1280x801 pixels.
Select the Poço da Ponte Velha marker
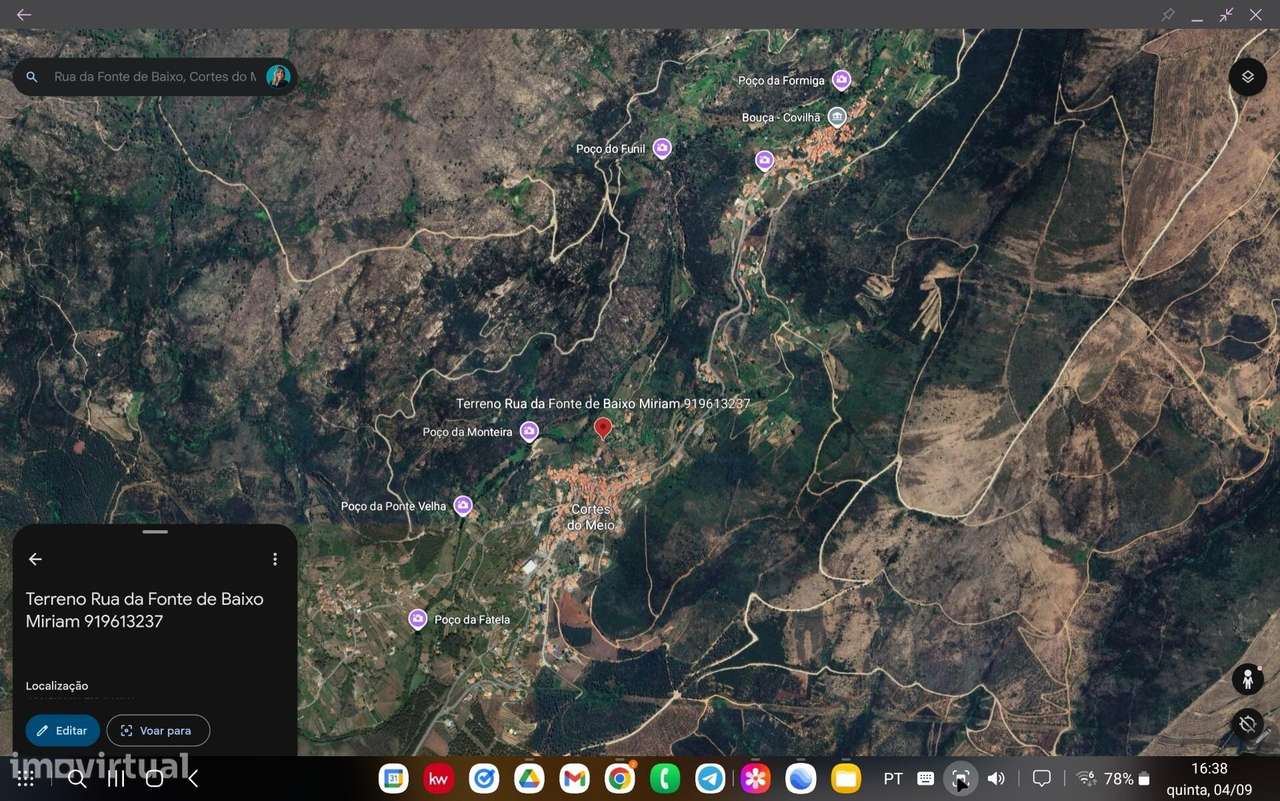click(x=463, y=506)
